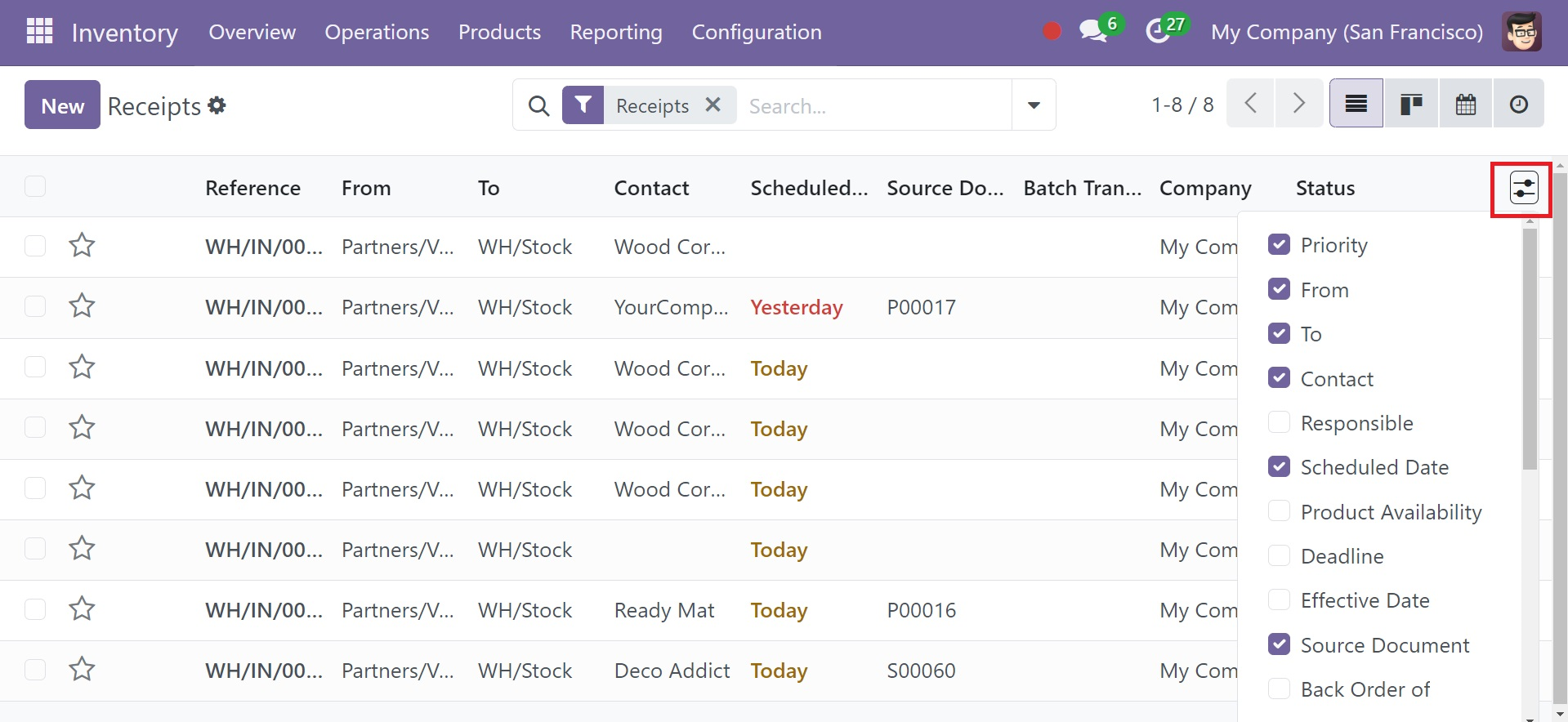Select all records with header checkbox

click(x=35, y=186)
